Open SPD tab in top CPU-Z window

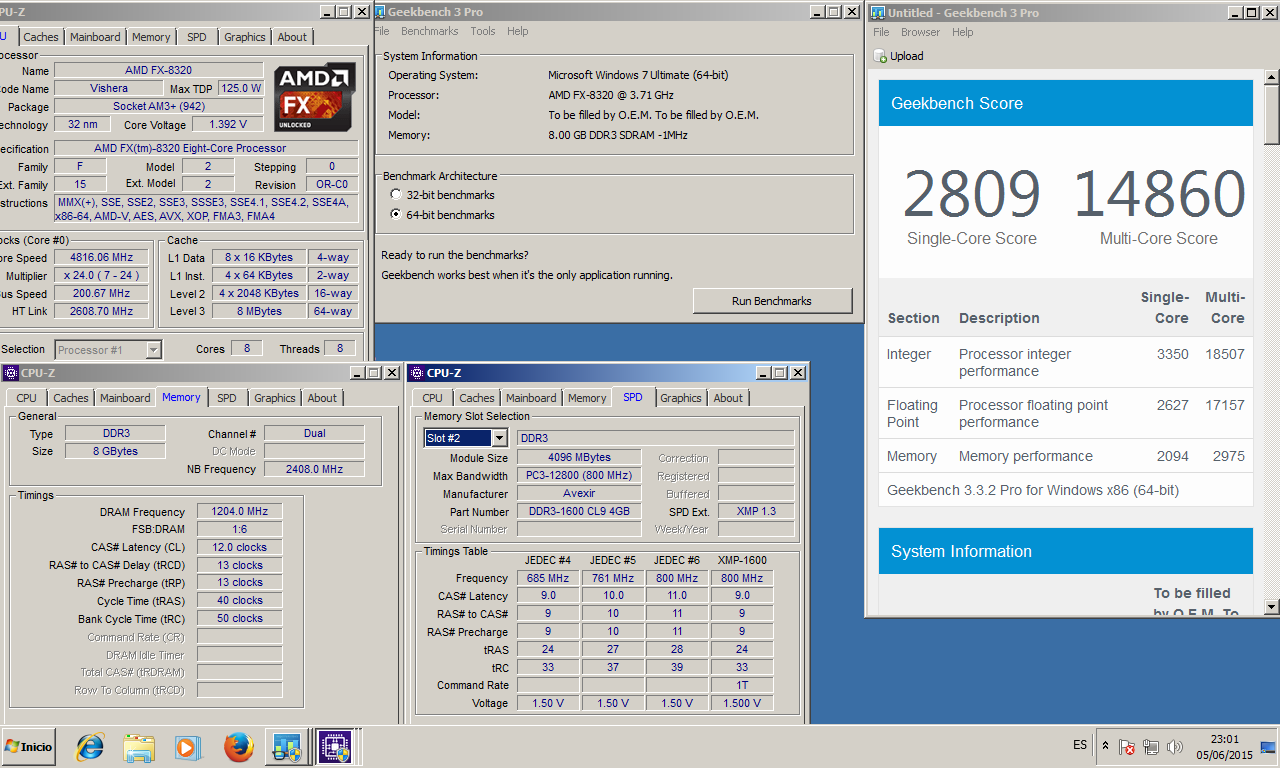coord(197,37)
